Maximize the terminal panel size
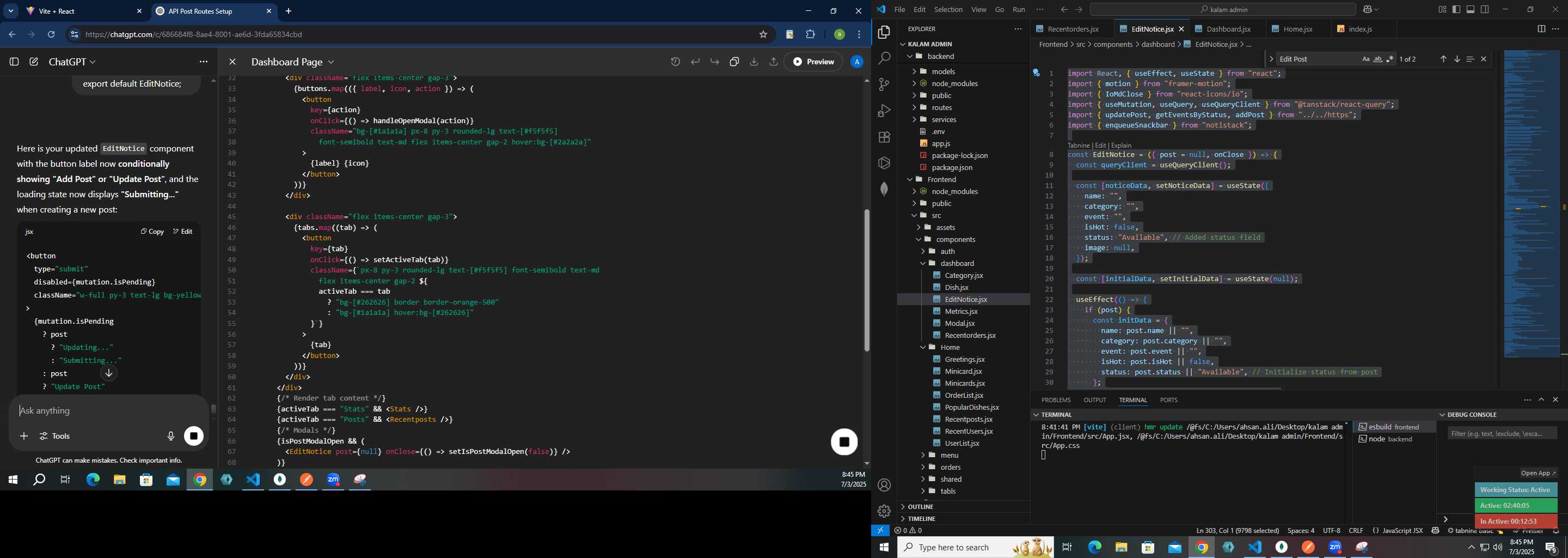The width and height of the screenshot is (1568, 558). (1541, 399)
